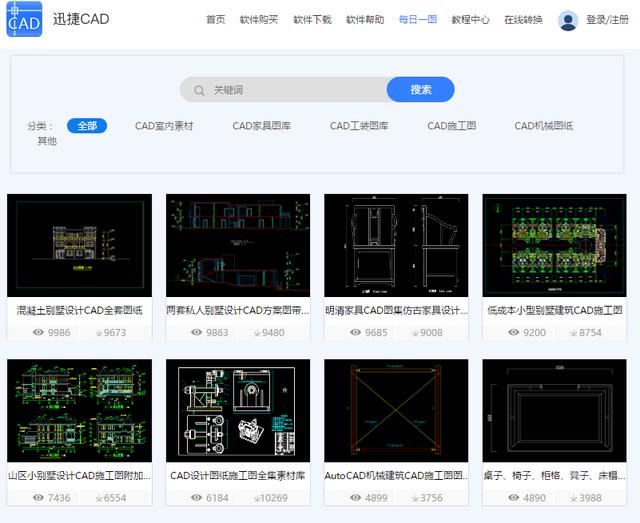Select the CAD室内素材 category
This screenshot has height=523, width=640.
[164, 126]
